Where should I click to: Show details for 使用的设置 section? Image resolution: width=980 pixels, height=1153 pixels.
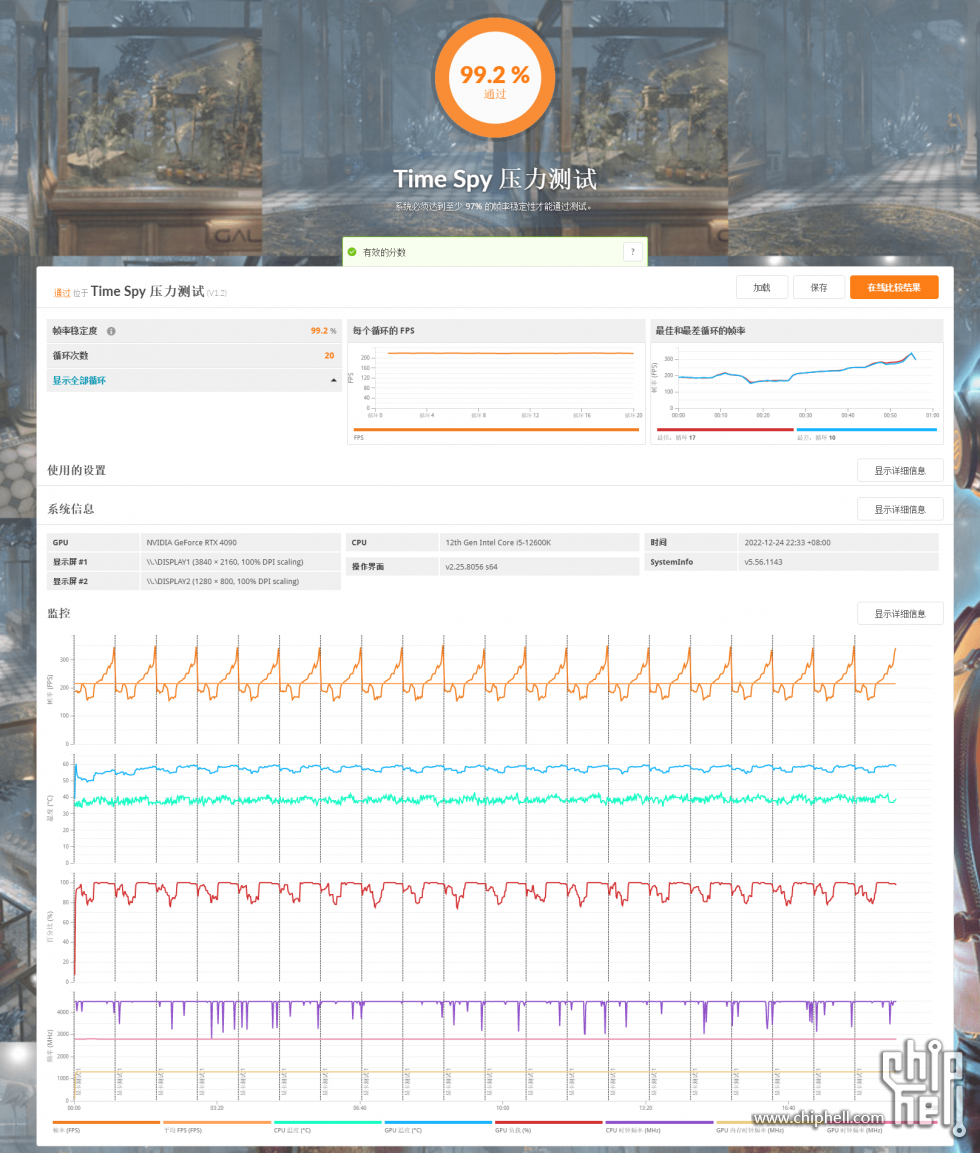900,471
